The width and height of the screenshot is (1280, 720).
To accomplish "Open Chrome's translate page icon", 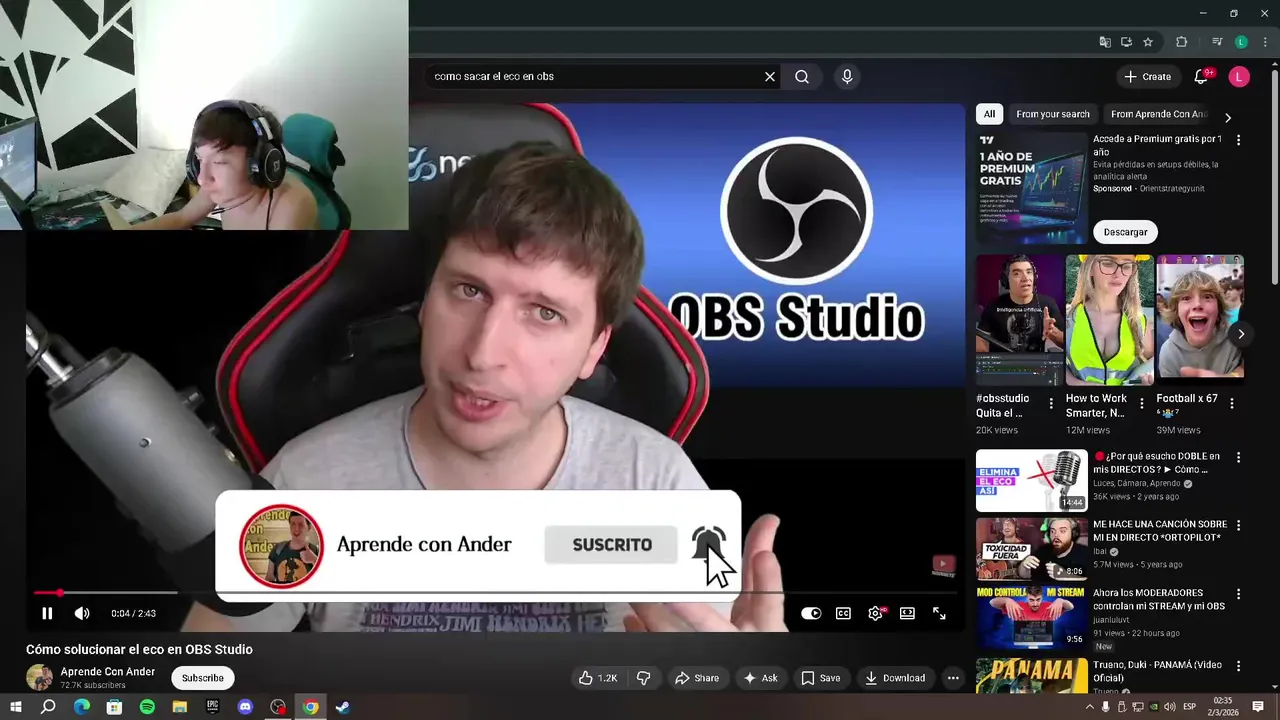I will point(1105,42).
